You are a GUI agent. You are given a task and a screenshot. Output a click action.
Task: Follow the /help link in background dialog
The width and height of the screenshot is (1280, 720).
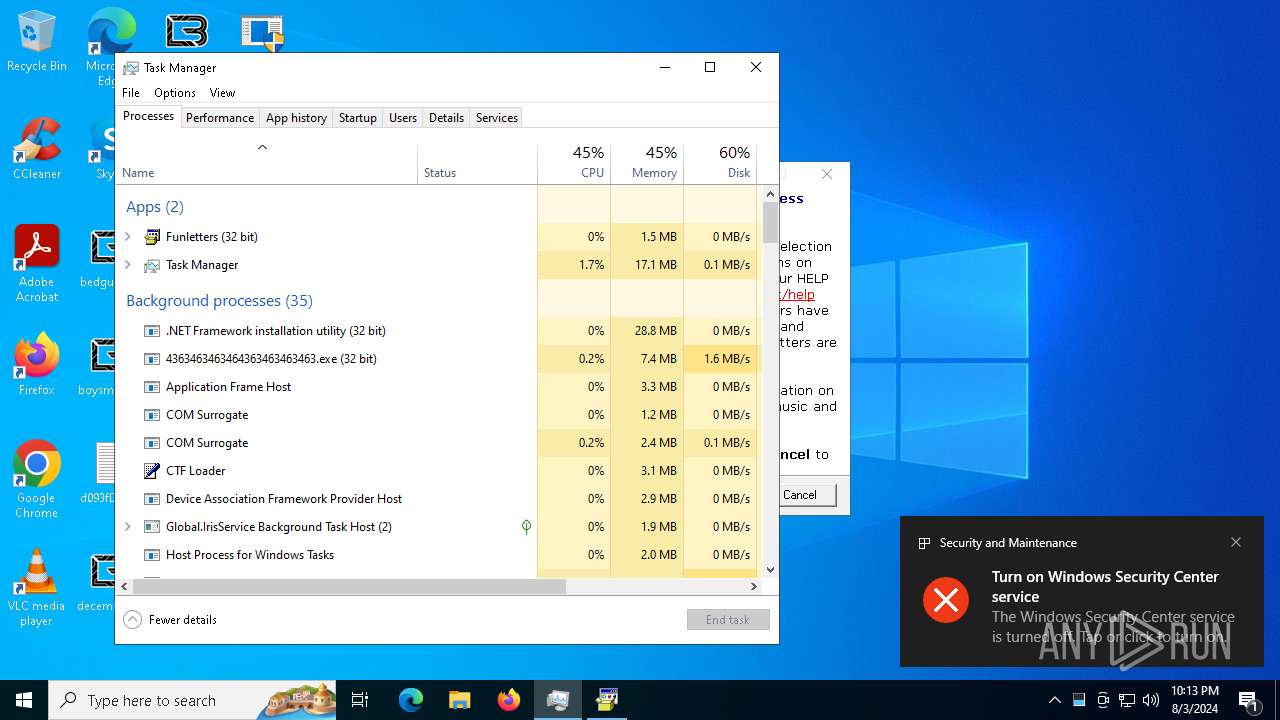tap(798, 294)
